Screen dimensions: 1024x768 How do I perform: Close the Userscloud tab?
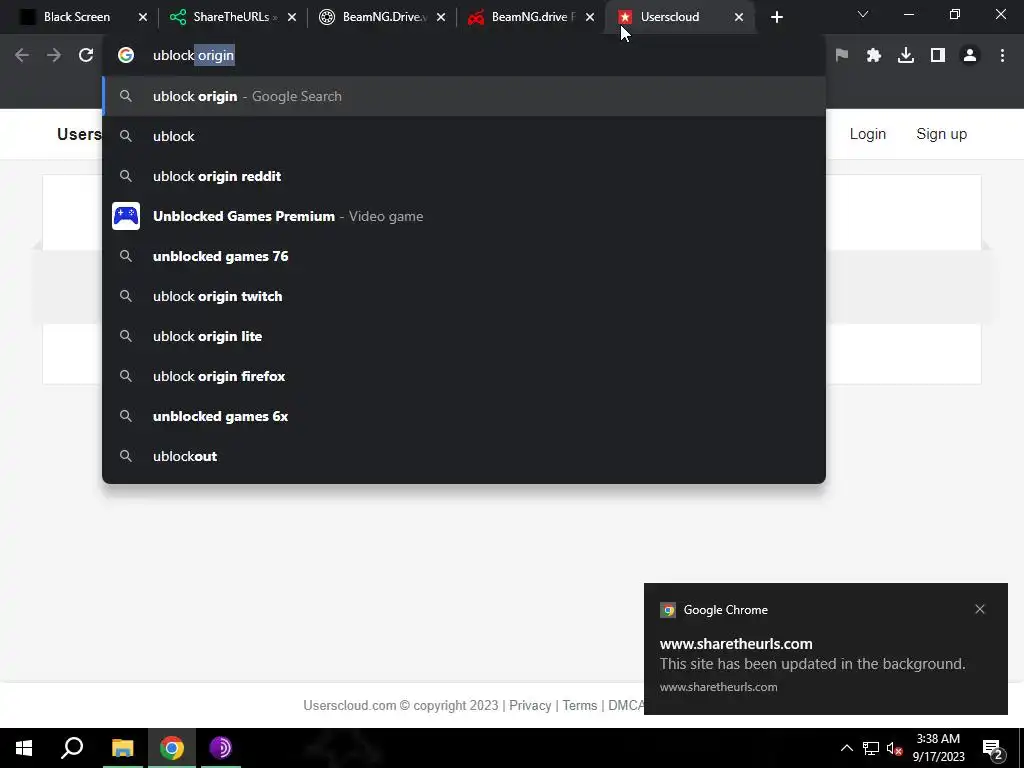(739, 18)
